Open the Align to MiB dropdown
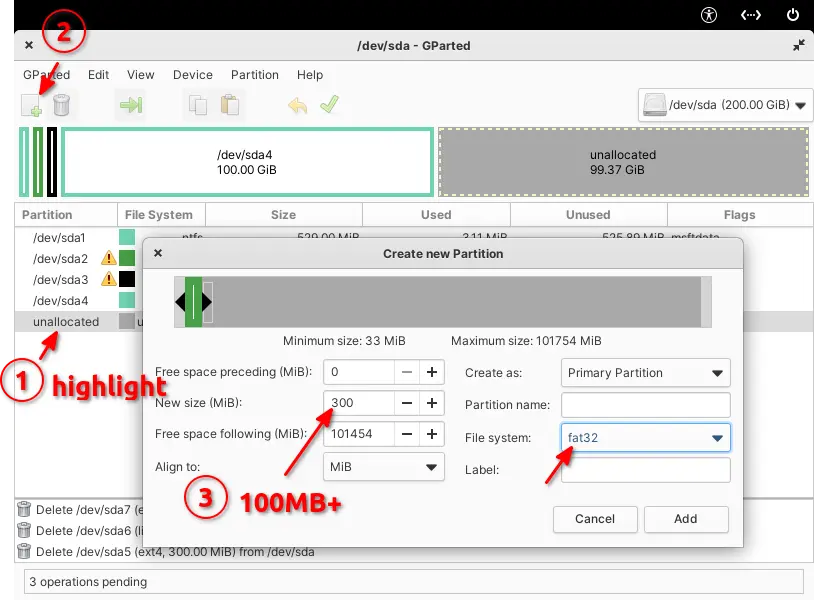The width and height of the screenshot is (814, 600). (383, 467)
